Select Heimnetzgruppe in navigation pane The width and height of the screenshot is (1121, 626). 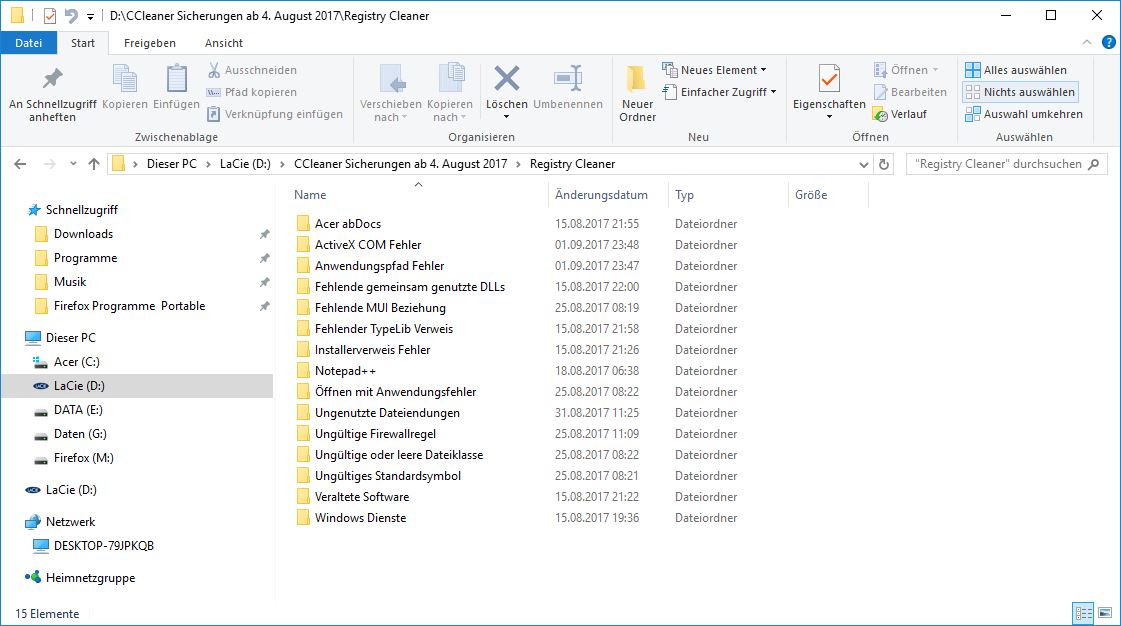pyautogui.click(x=90, y=578)
